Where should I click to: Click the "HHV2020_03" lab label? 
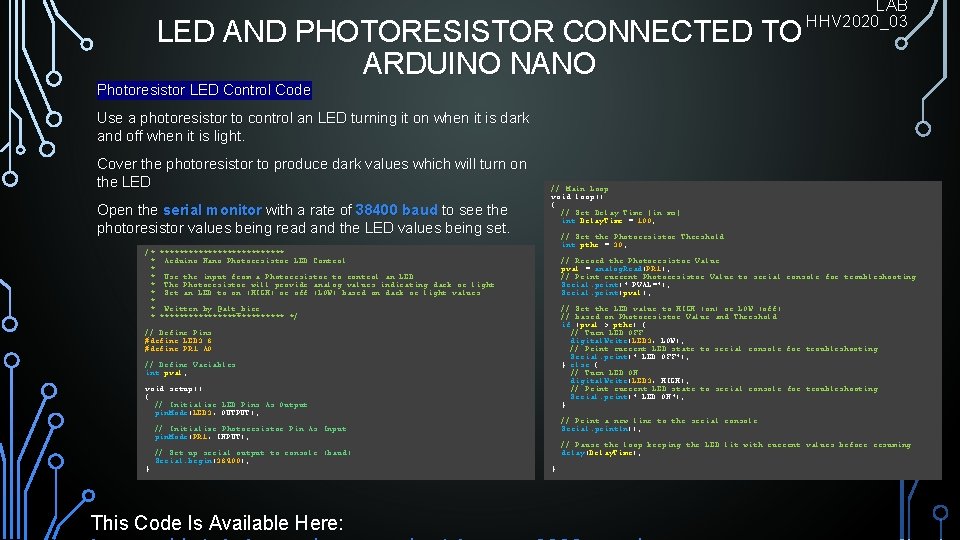point(857,21)
